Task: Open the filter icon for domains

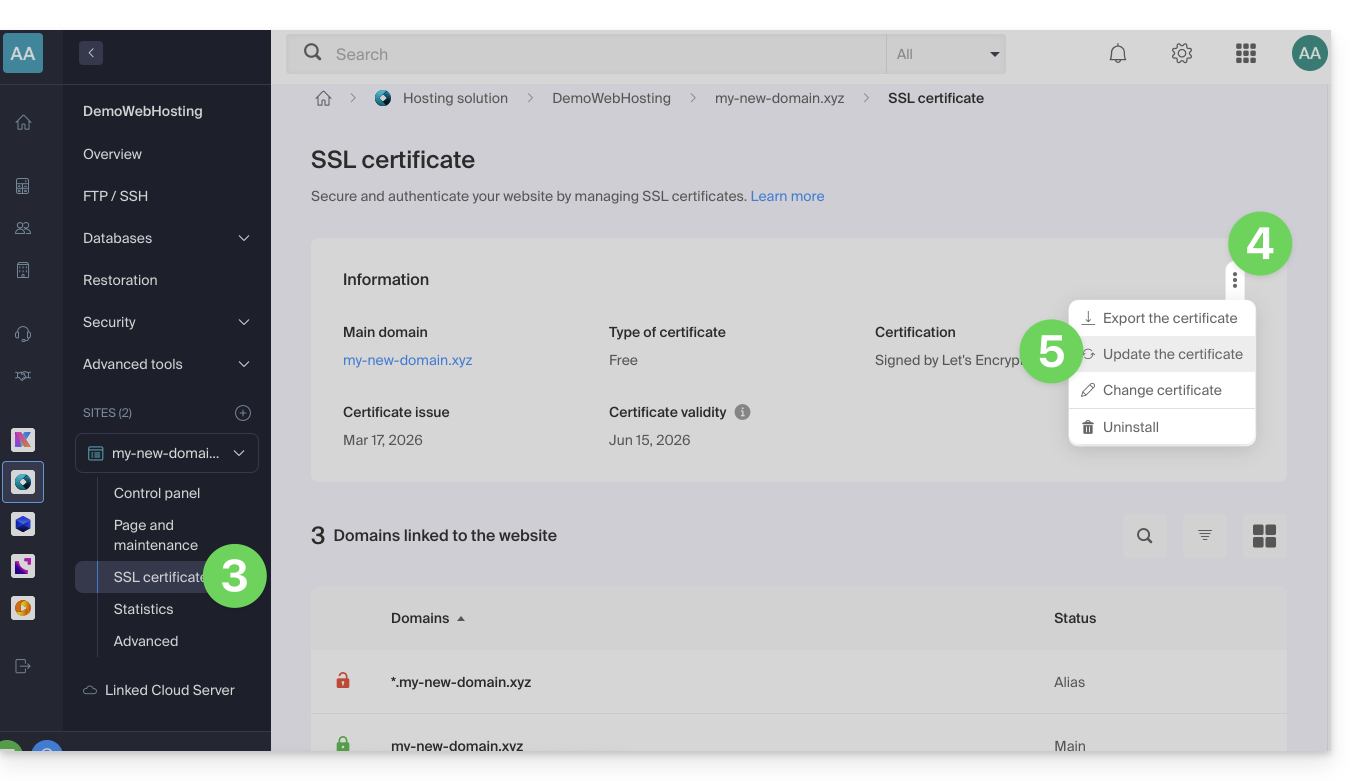Action: tap(1205, 536)
